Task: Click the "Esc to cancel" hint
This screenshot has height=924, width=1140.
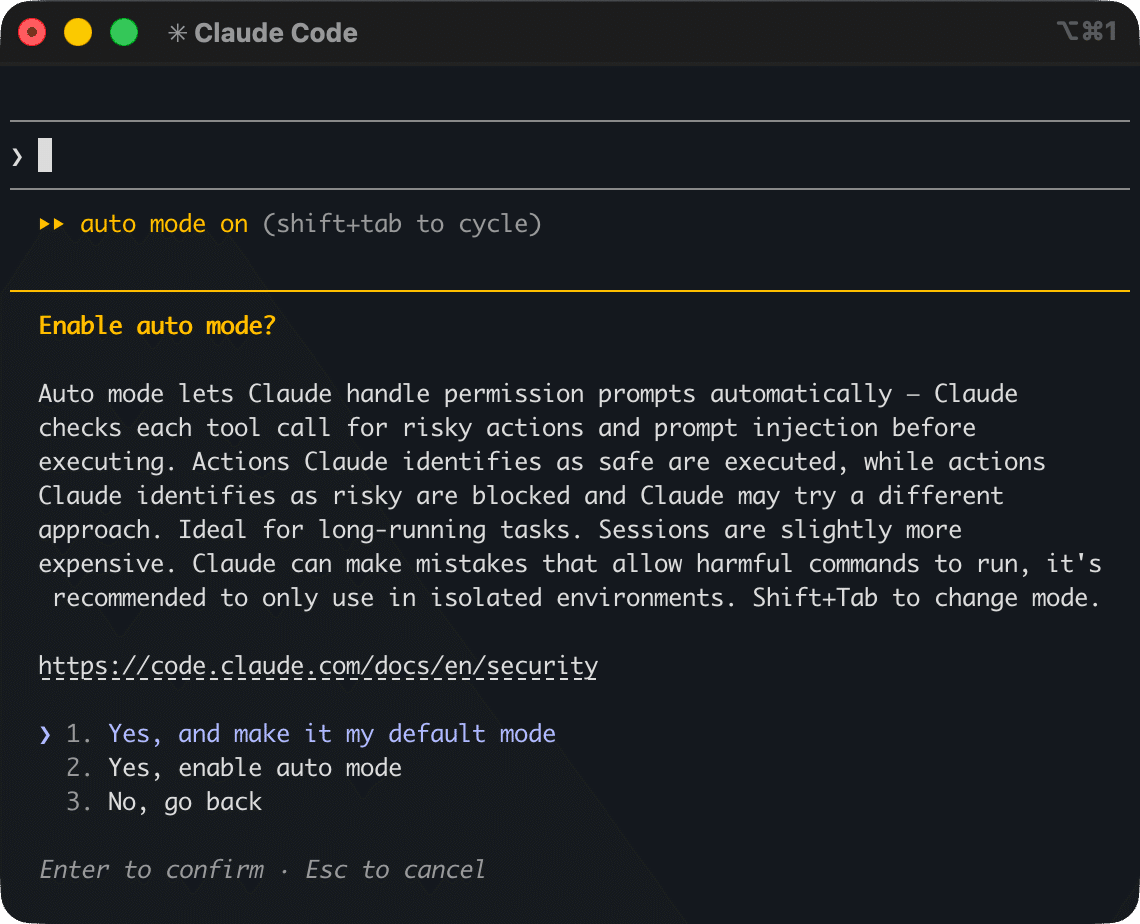Action: [x=395, y=870]
